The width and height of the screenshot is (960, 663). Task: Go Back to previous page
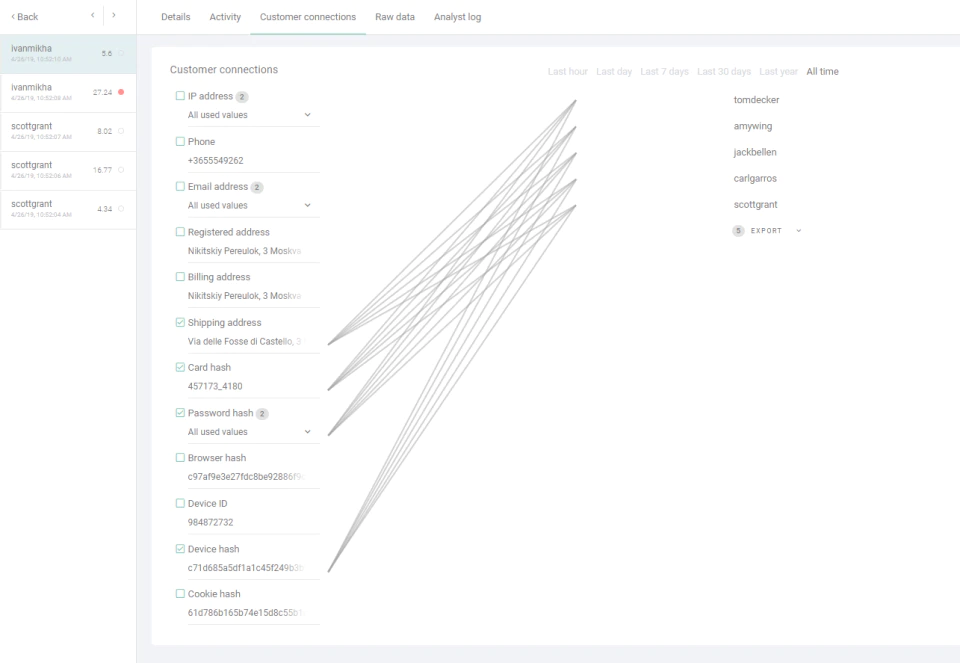(24, 17)
